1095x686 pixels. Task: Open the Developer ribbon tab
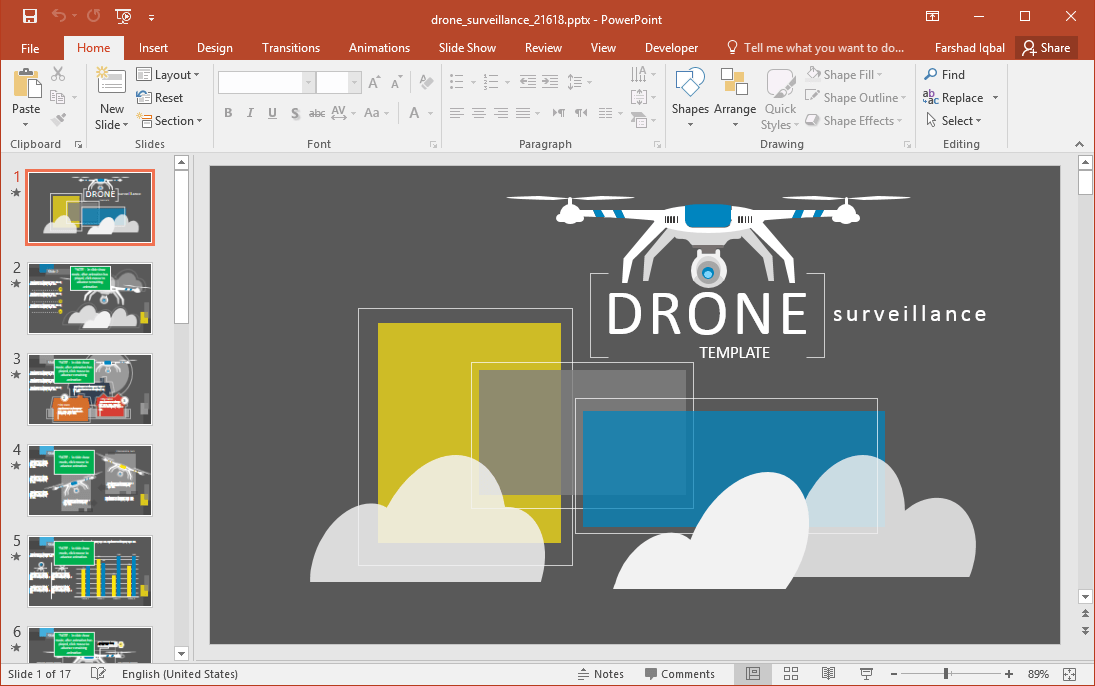click(x=671, y=47)
